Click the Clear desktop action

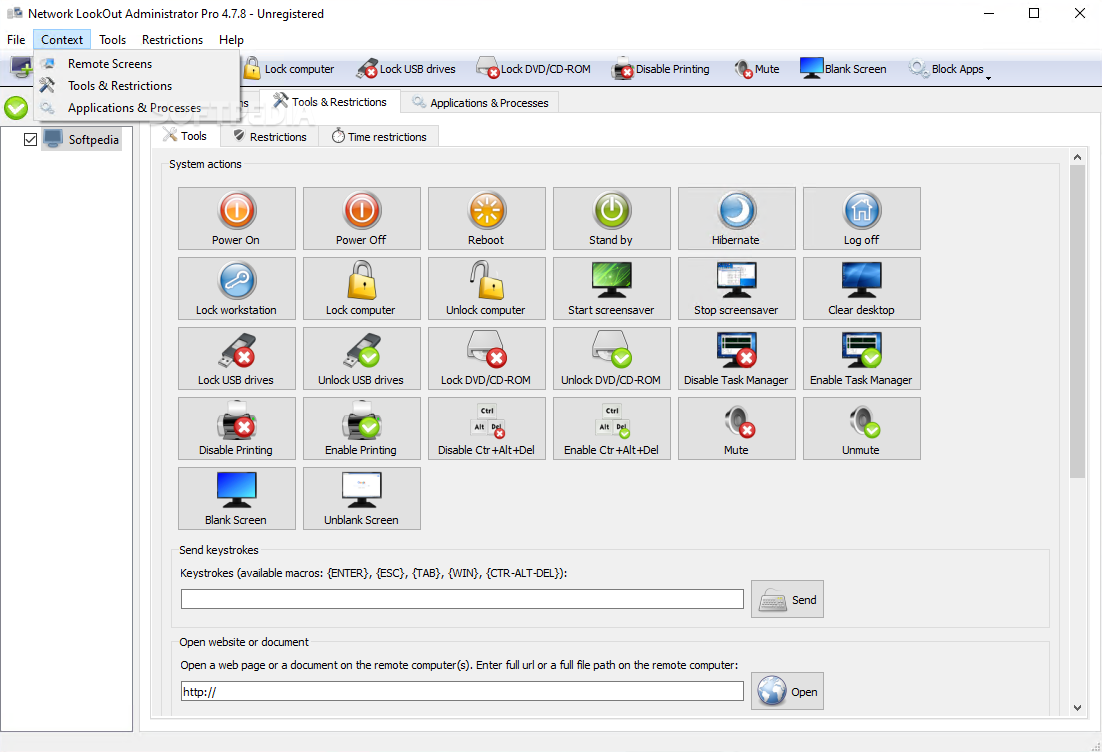click(x=862, y=288)
